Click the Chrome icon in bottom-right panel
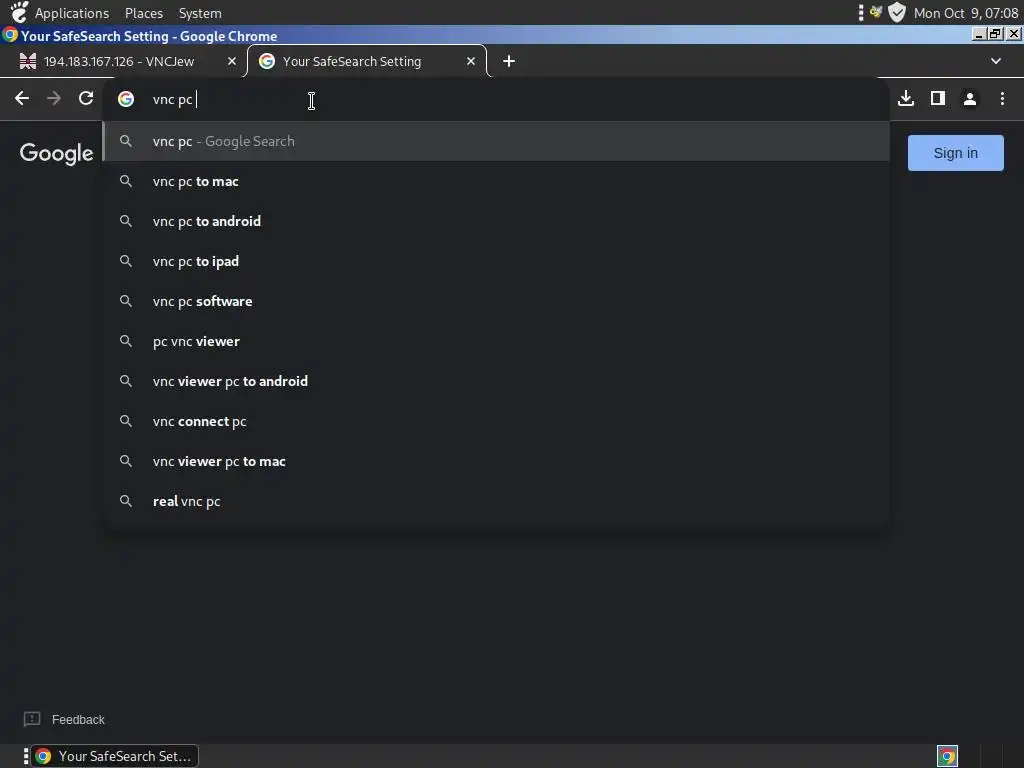 tap(947, 756)
